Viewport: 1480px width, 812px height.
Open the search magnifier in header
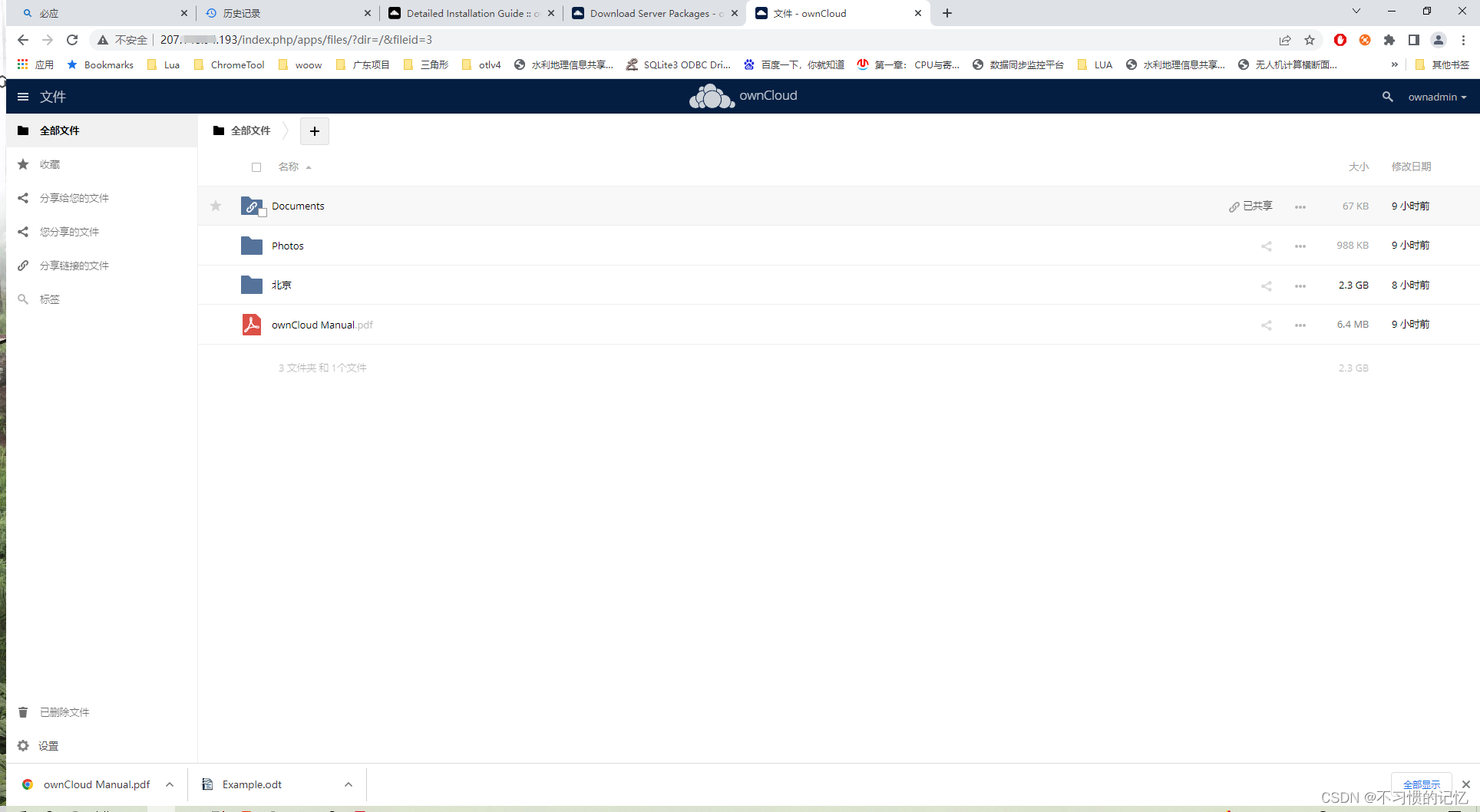1387,97
